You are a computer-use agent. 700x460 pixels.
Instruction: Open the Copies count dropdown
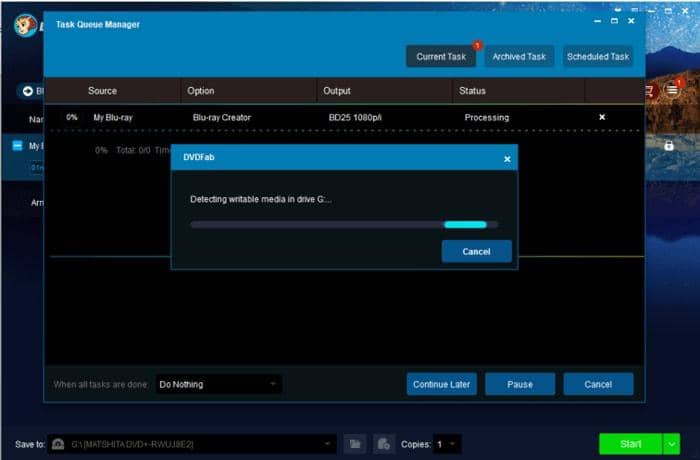(447, 444)
